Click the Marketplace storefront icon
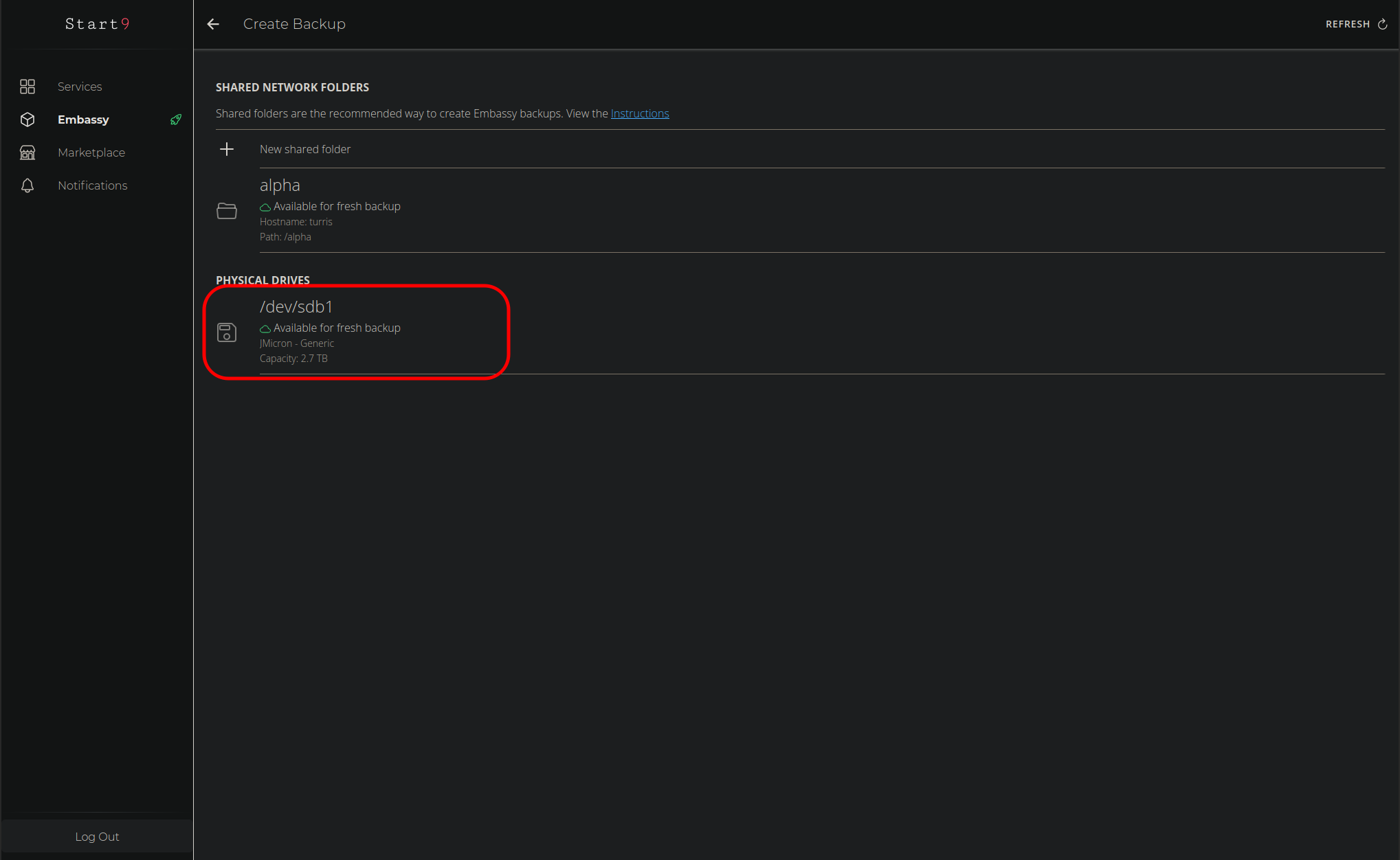1400x860 pixels. pyautogui.click(x=27, y=152)
